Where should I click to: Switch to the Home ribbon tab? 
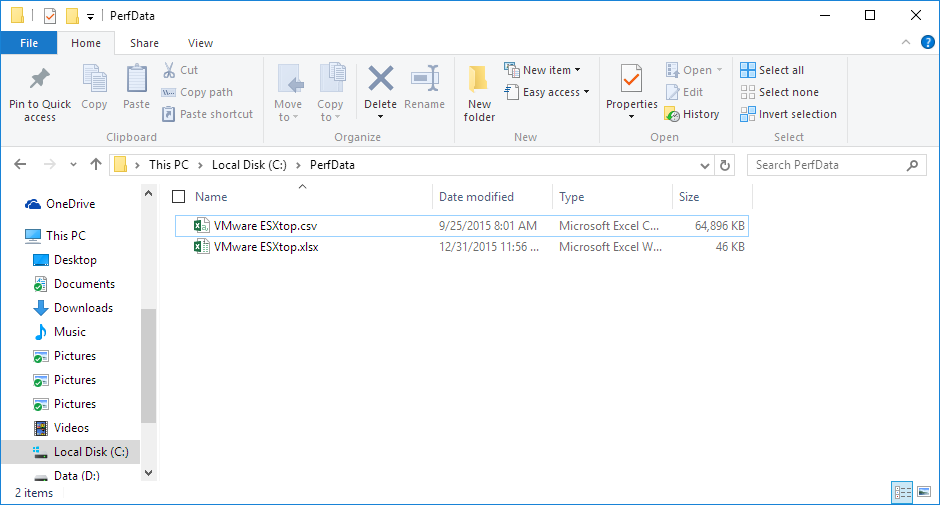pos(86,43)
